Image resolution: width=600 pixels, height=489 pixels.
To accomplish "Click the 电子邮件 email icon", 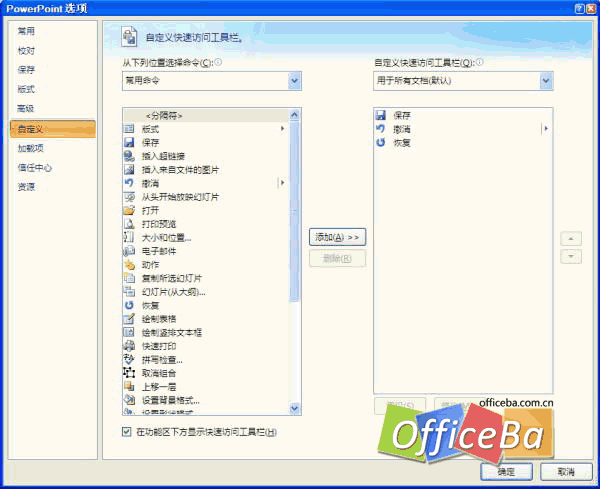I will click(129, 251).
